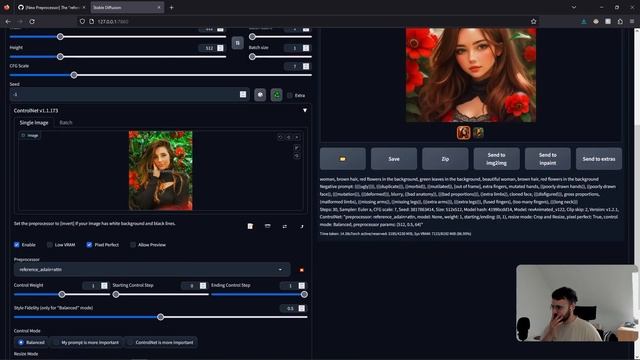Screen dimensions: 640x360
Task: Click the CFG Scale slider handle
Action: coord(74,75)
